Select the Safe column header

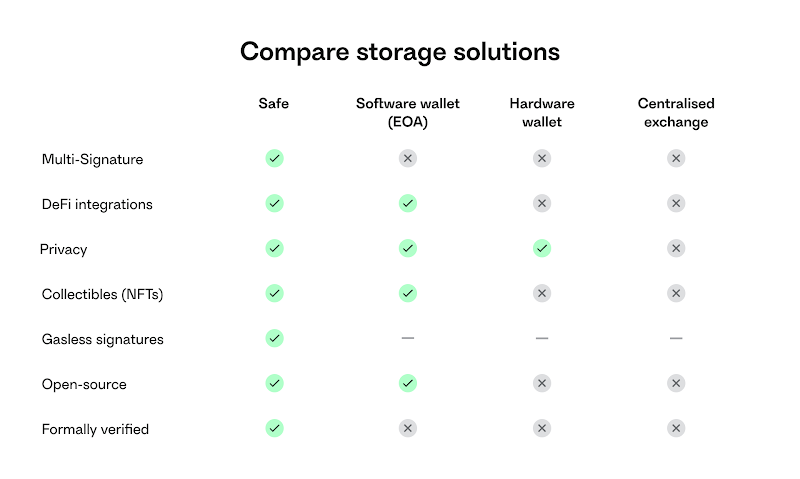point(273,104)
